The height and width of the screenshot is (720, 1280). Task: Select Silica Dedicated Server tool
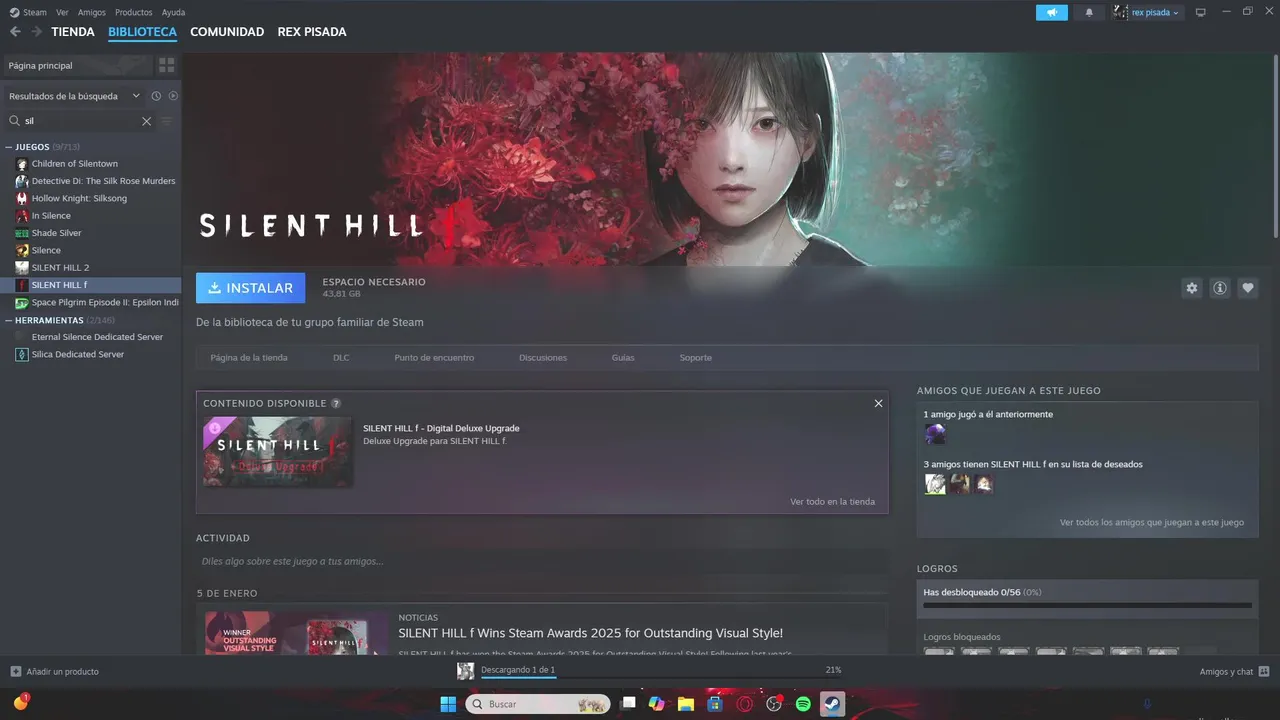[x=78, y=354]
